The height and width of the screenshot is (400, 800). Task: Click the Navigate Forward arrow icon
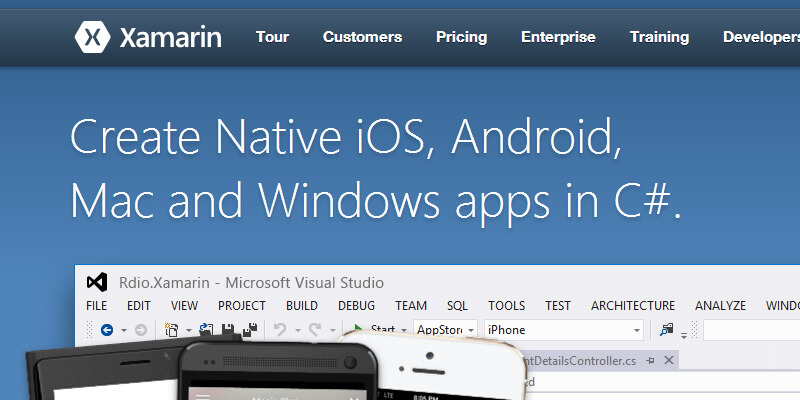click(x=141, y=330)
